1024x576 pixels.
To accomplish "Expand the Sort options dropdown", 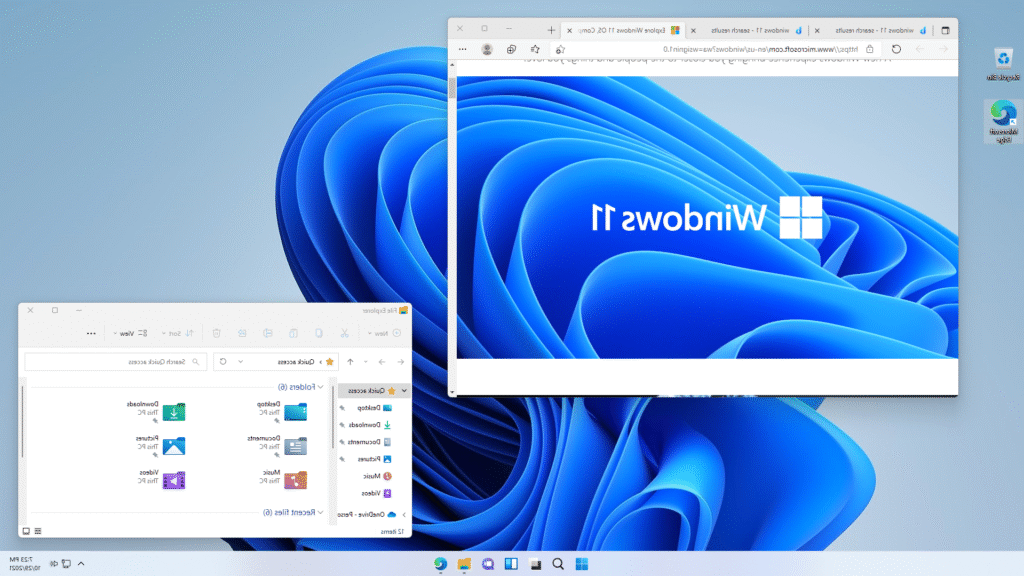I will pyautogui.click(x=176, y=332).
